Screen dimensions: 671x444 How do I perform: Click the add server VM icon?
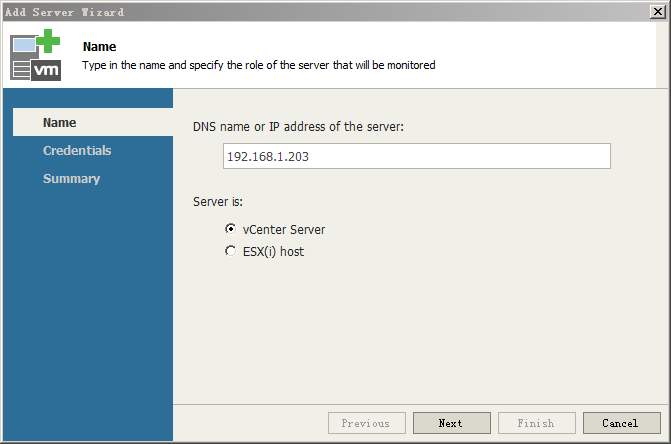point(36,55)
